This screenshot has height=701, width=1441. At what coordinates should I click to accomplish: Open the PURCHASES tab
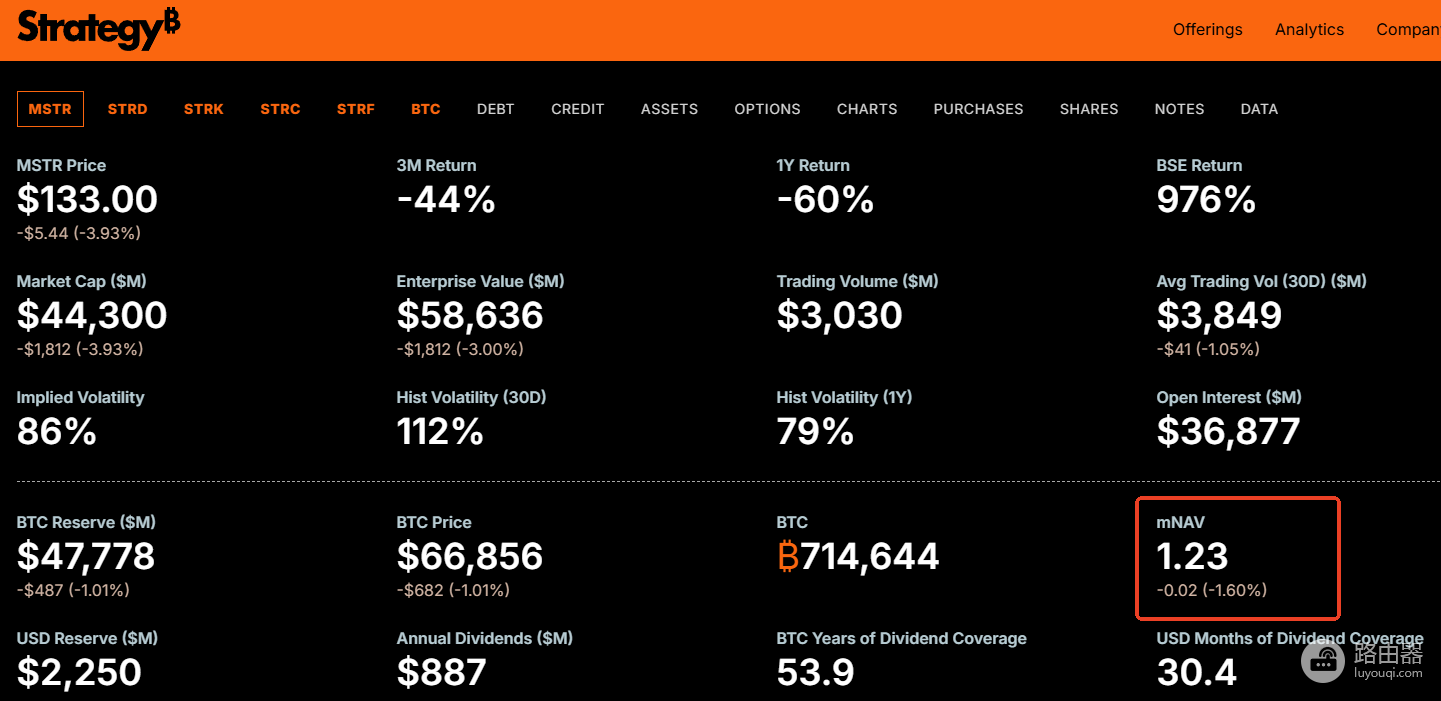tap(979, 109)
